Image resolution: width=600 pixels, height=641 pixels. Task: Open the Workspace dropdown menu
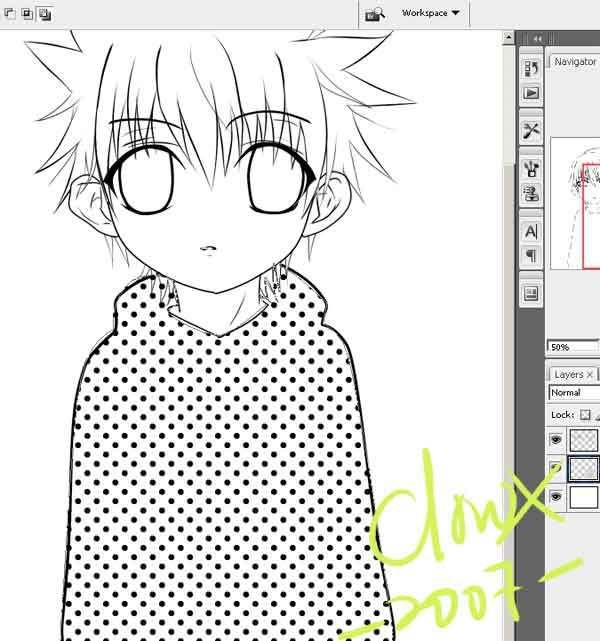pyautogui.click(x=430, y=13)
